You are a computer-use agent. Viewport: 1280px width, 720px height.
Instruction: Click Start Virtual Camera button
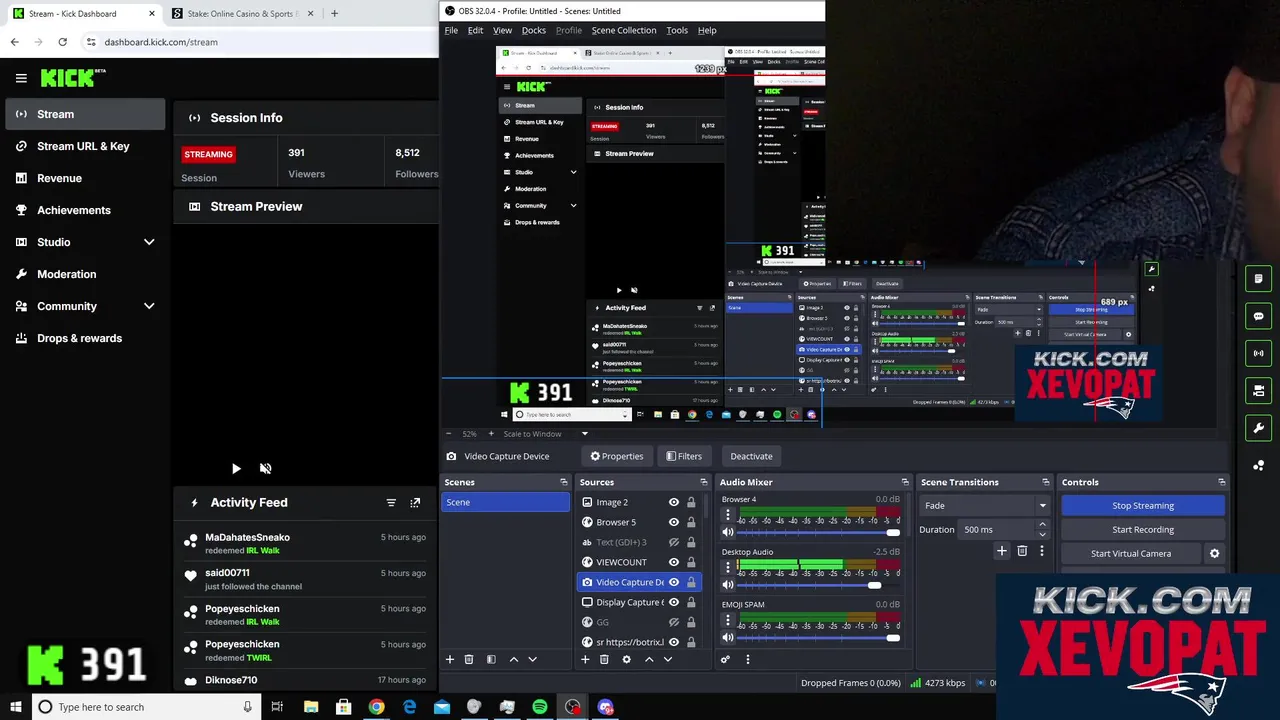tap(1131, 553)
